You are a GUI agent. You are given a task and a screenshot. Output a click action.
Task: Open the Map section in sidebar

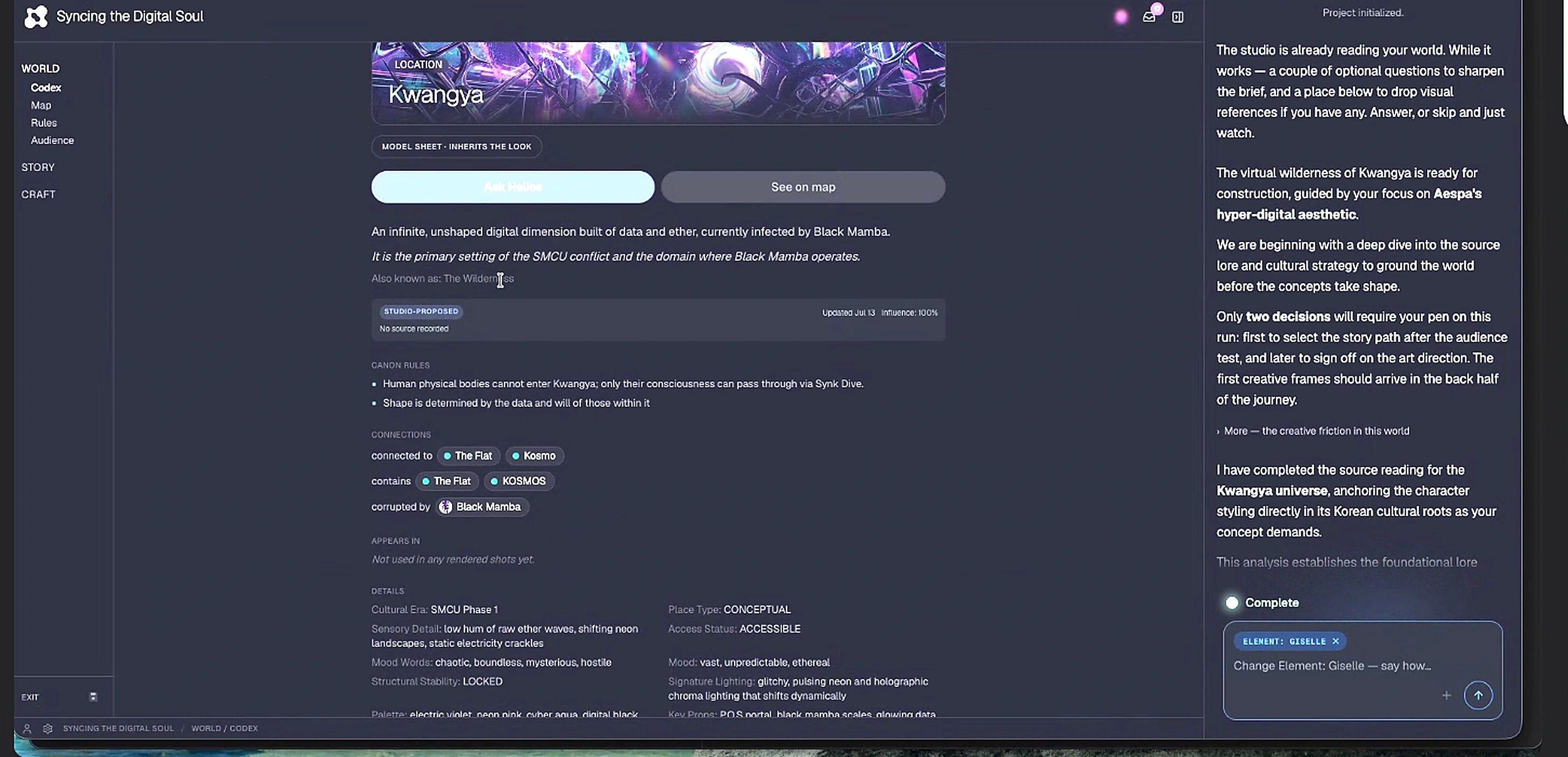click(41, 105)
